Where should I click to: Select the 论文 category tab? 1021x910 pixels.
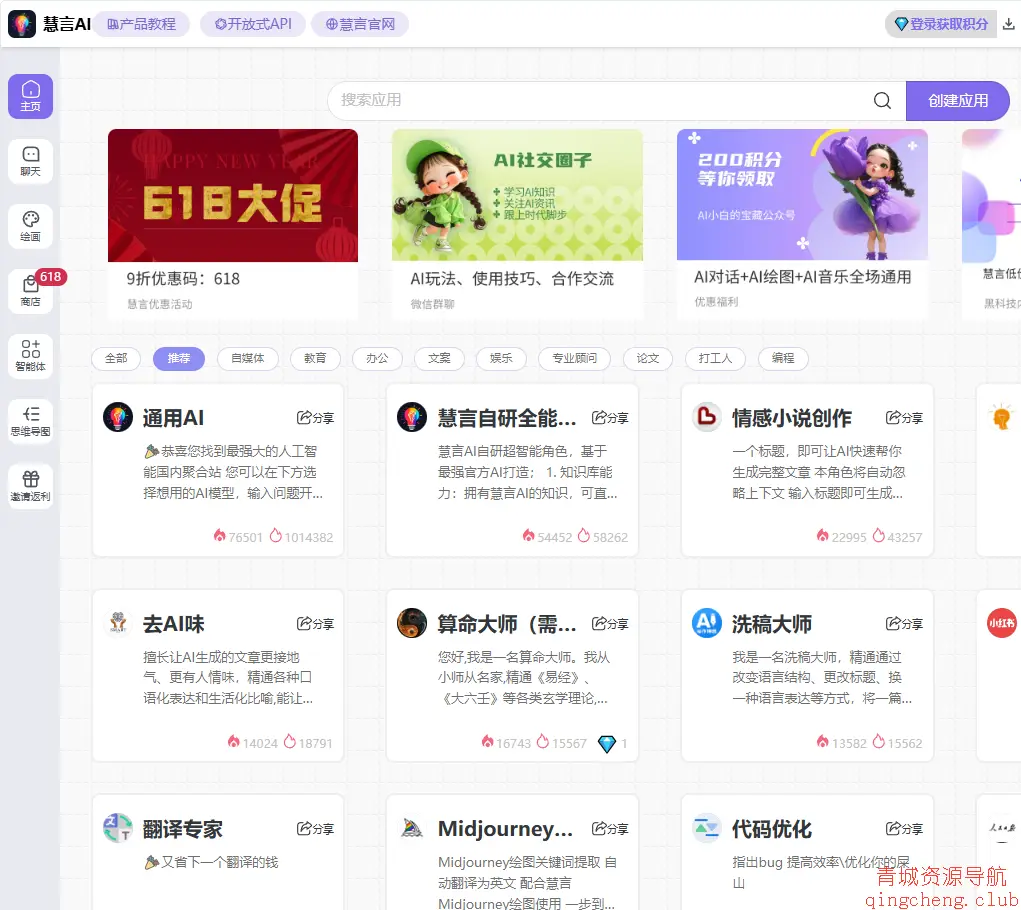click(647, 358)
